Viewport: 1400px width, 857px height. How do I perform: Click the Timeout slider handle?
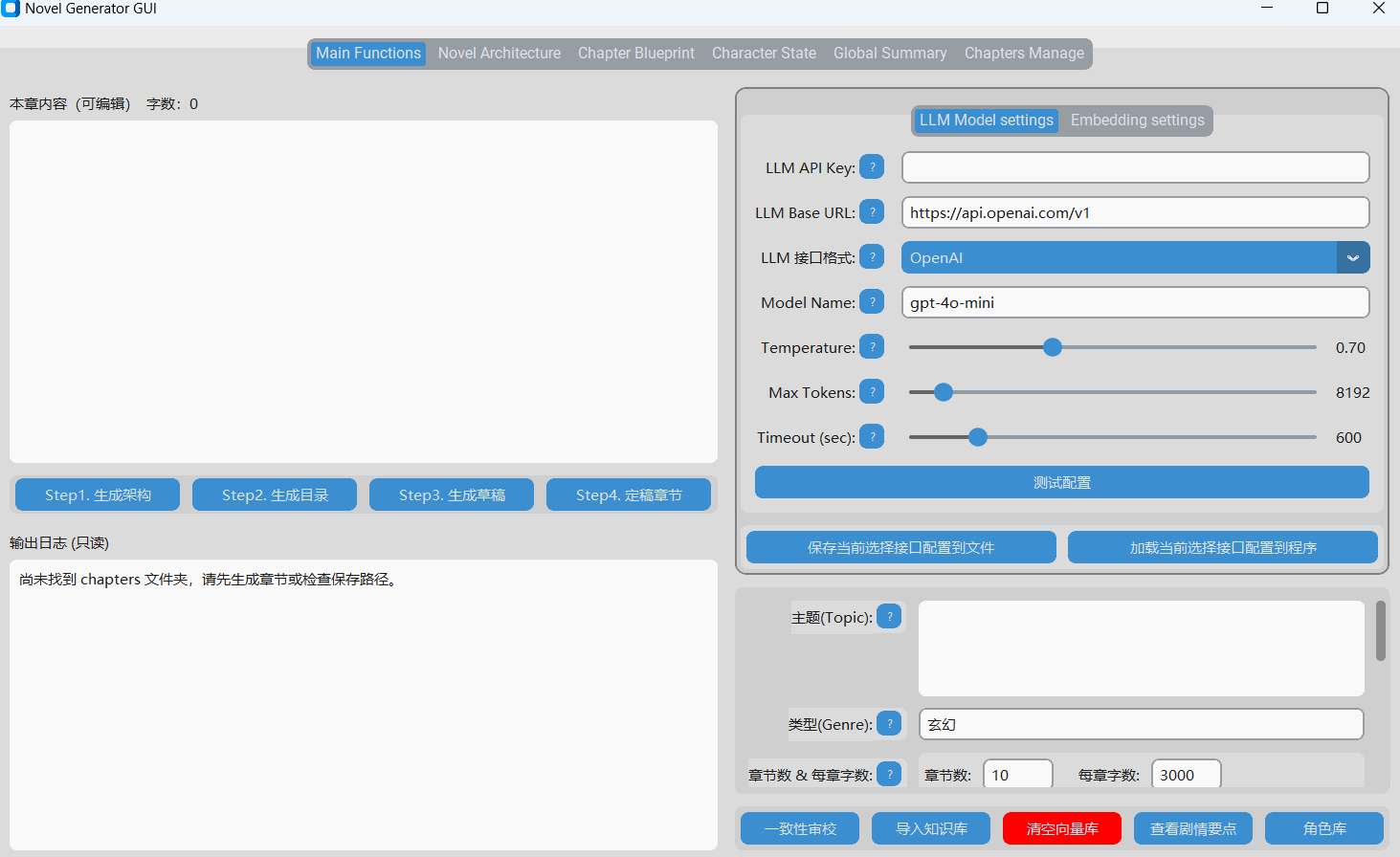pyautogui.click(x=978, y=437)
